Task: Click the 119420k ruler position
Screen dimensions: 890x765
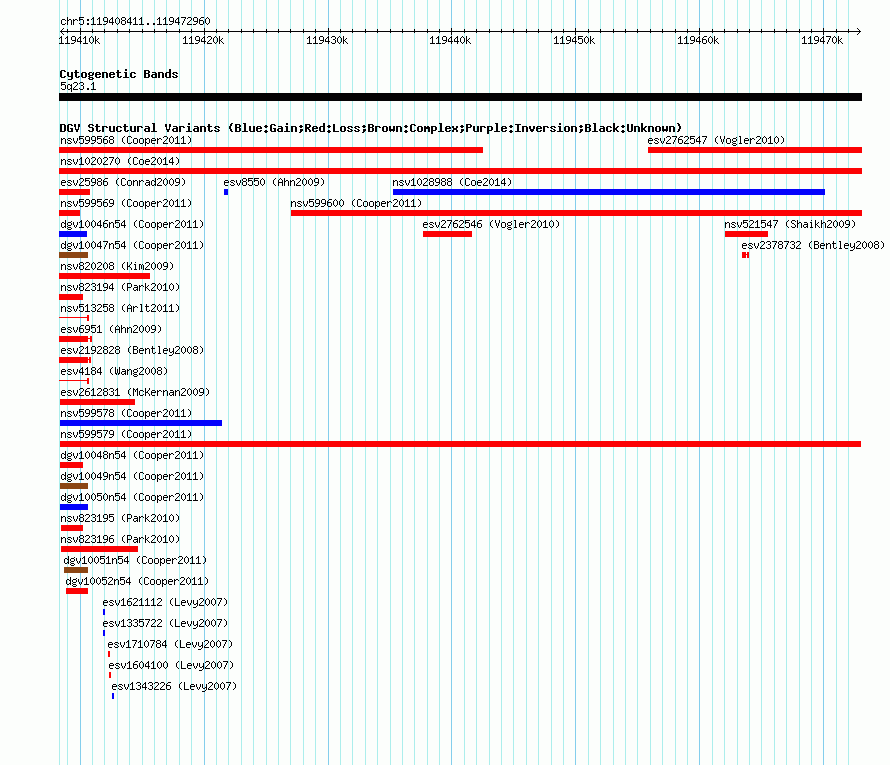Action: [x=203, y=40]
